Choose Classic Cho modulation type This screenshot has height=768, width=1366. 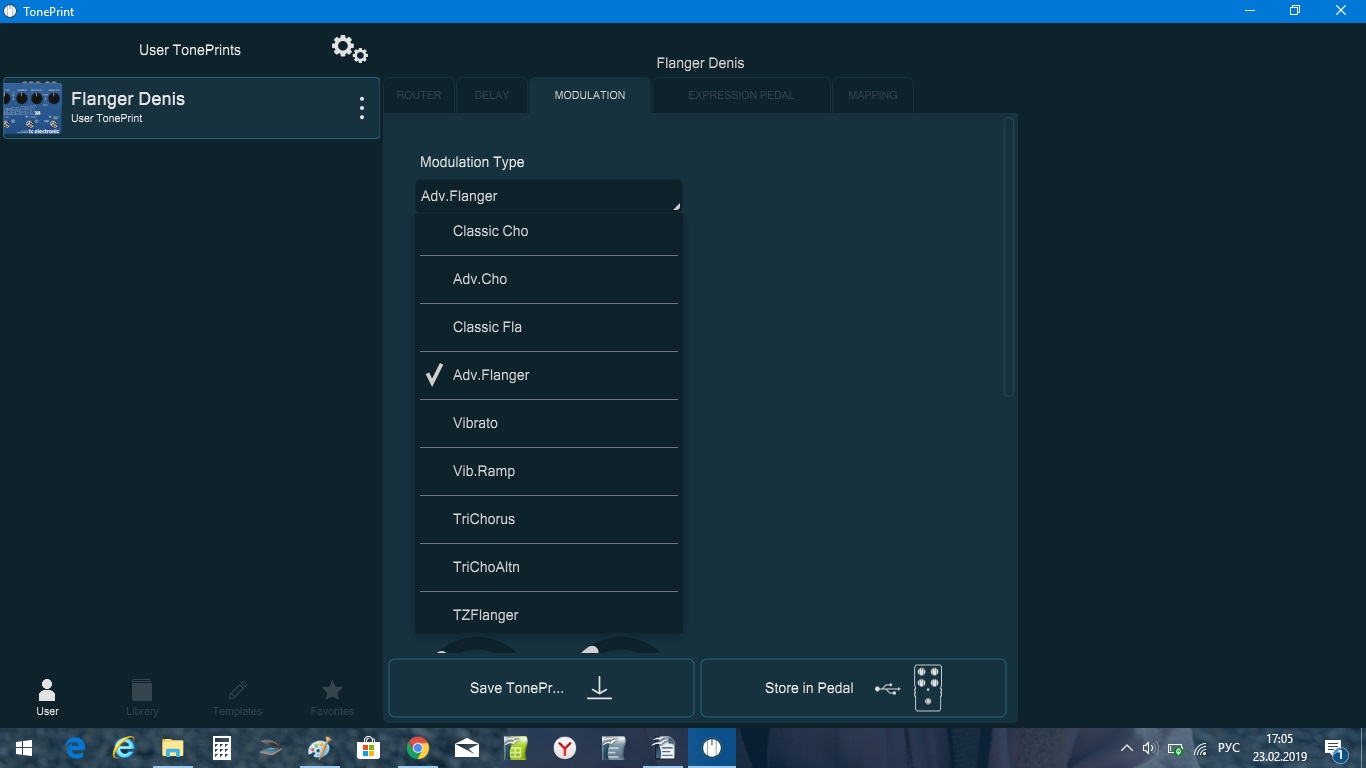(x=549, y=231)
